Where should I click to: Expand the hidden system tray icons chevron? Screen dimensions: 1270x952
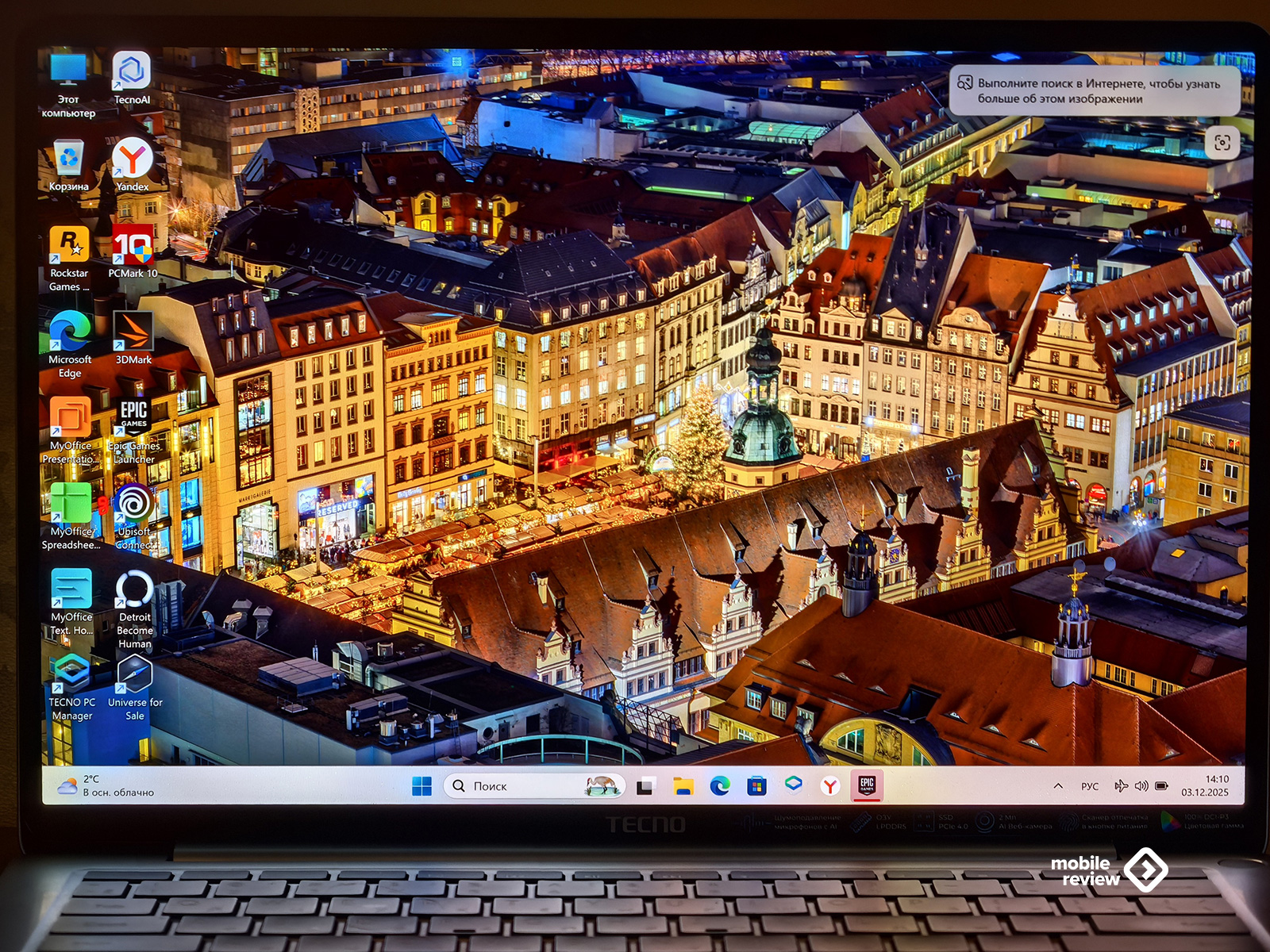[1058, 786]
